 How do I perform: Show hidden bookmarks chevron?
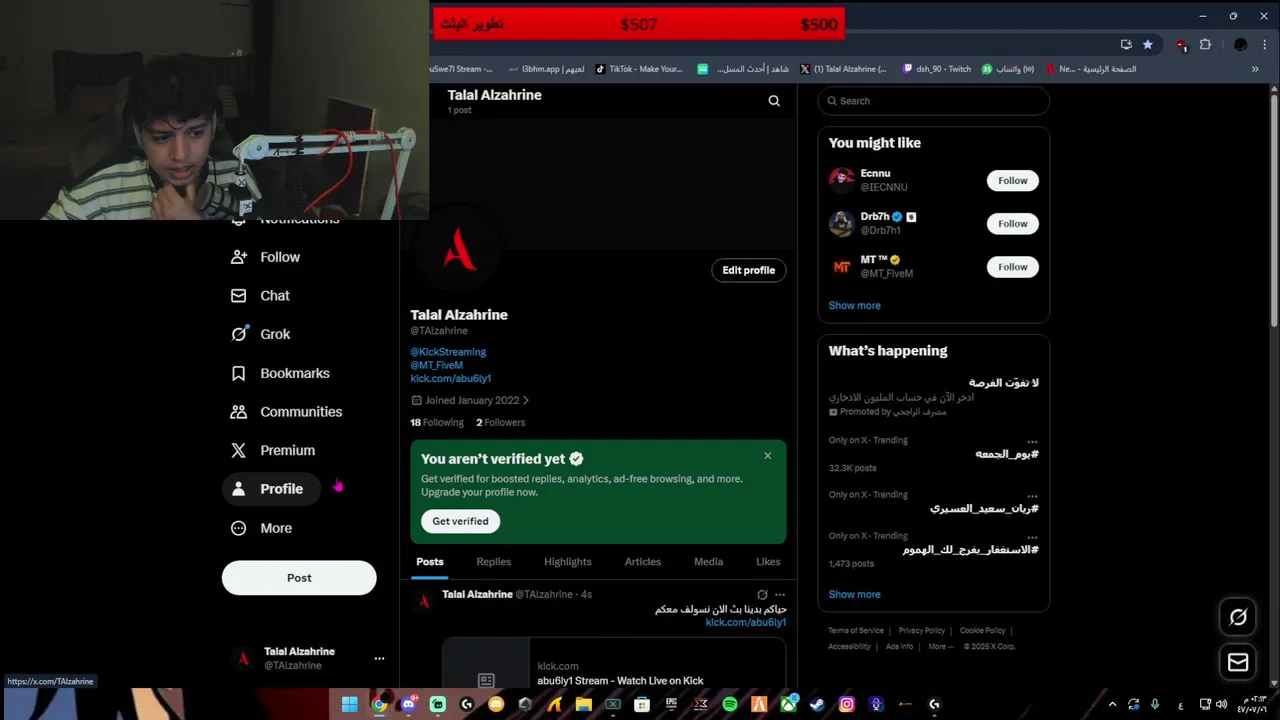pos(1255,69)
